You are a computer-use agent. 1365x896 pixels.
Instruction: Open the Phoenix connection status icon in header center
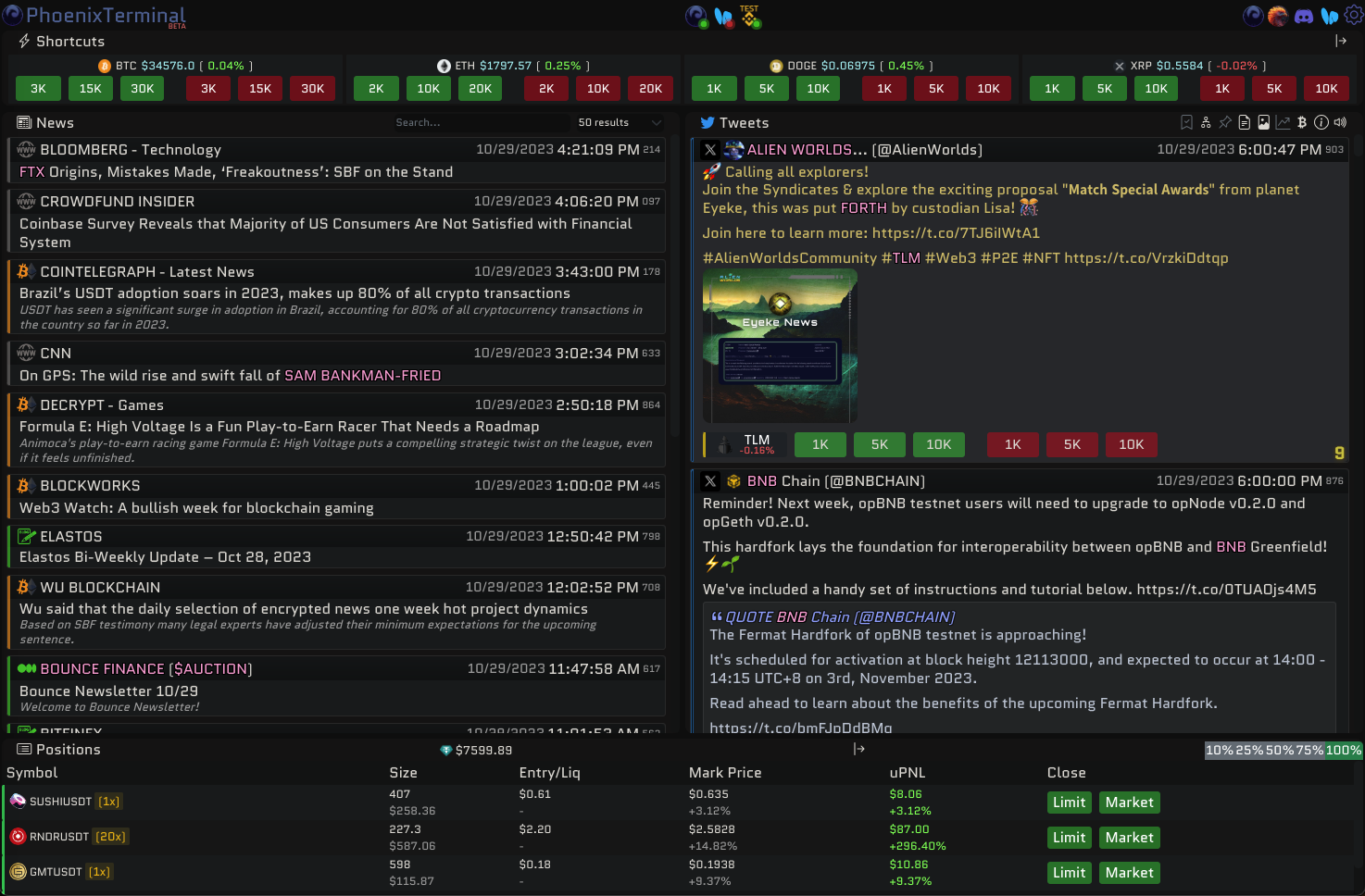(696, 16)
